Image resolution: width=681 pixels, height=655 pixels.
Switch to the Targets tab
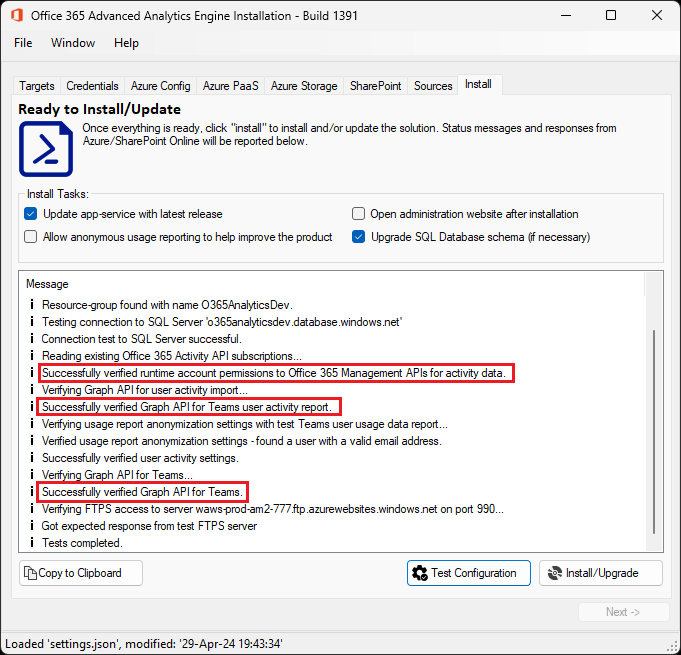[36, 86]
